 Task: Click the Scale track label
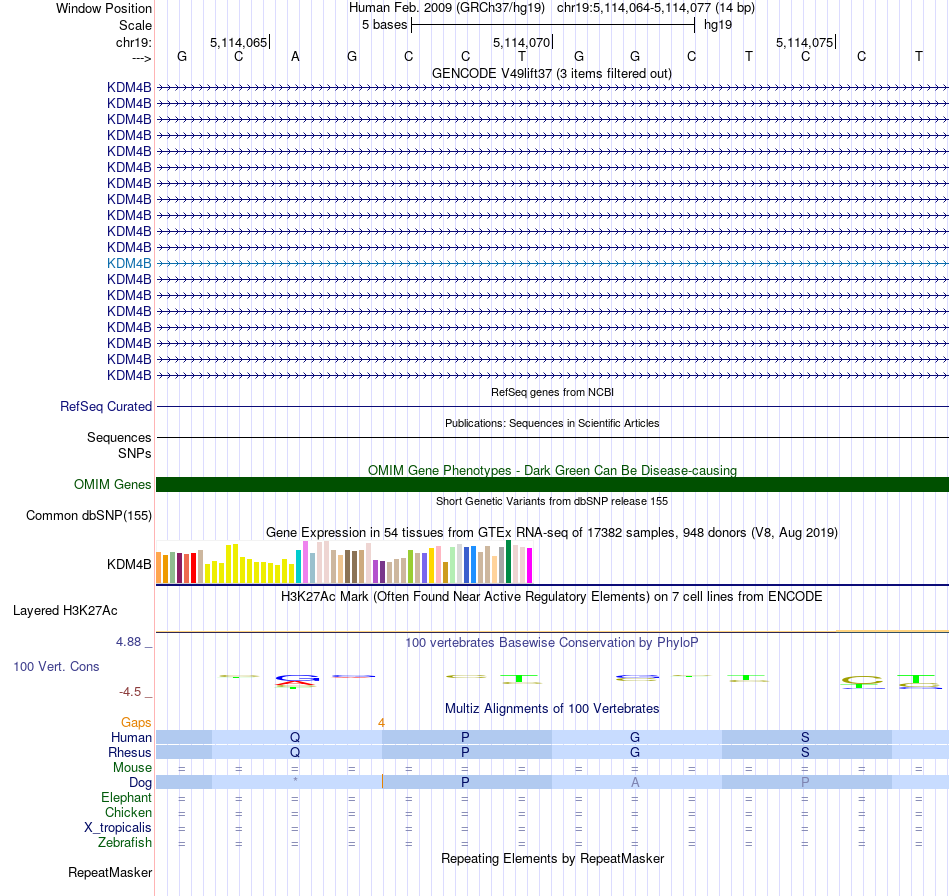point(135,25)
